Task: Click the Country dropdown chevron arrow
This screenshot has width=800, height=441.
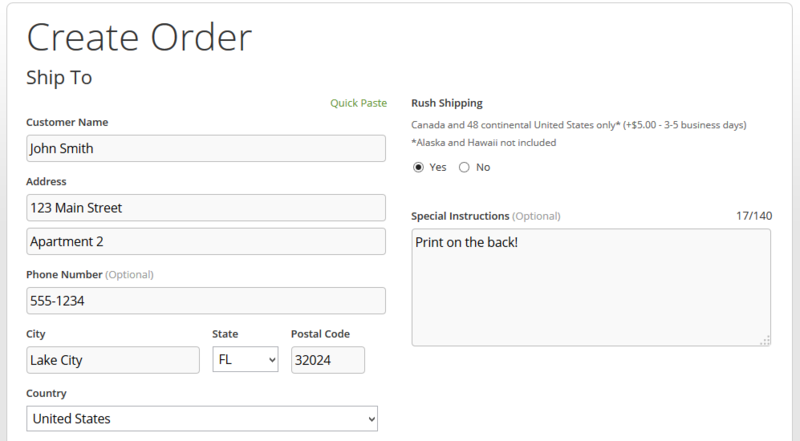Action: click(x=371, y=419)
